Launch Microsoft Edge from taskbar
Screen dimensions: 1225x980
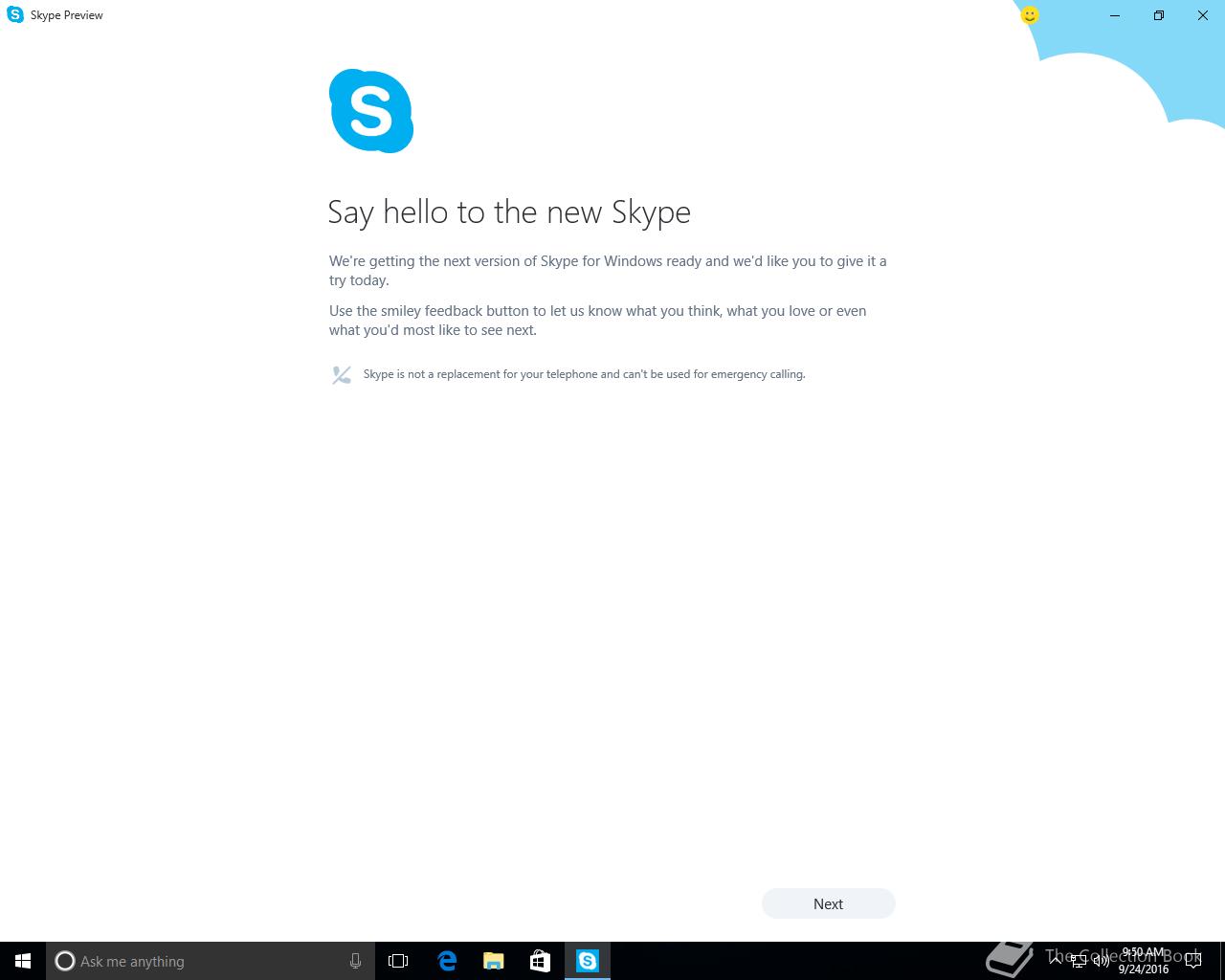tap(446, 961)
